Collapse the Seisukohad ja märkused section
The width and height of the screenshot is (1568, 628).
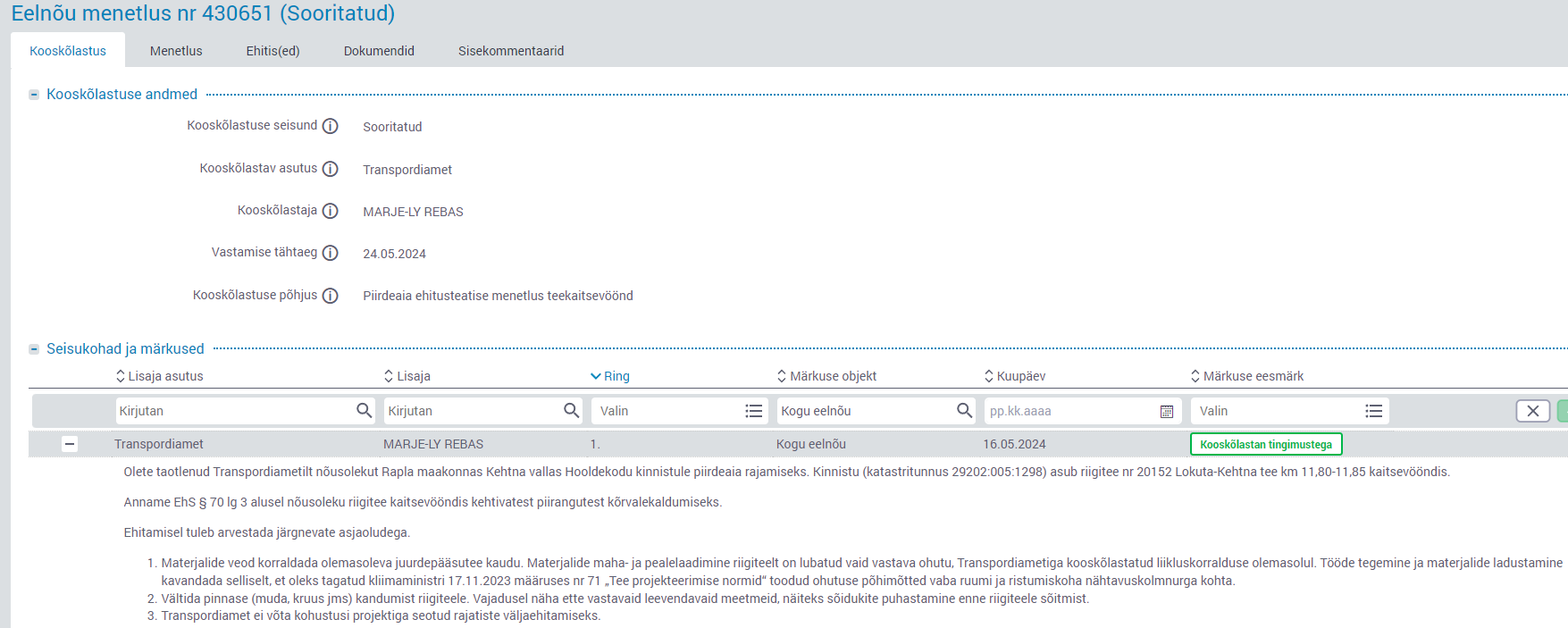pyautogui.click(x=34, y=349)
